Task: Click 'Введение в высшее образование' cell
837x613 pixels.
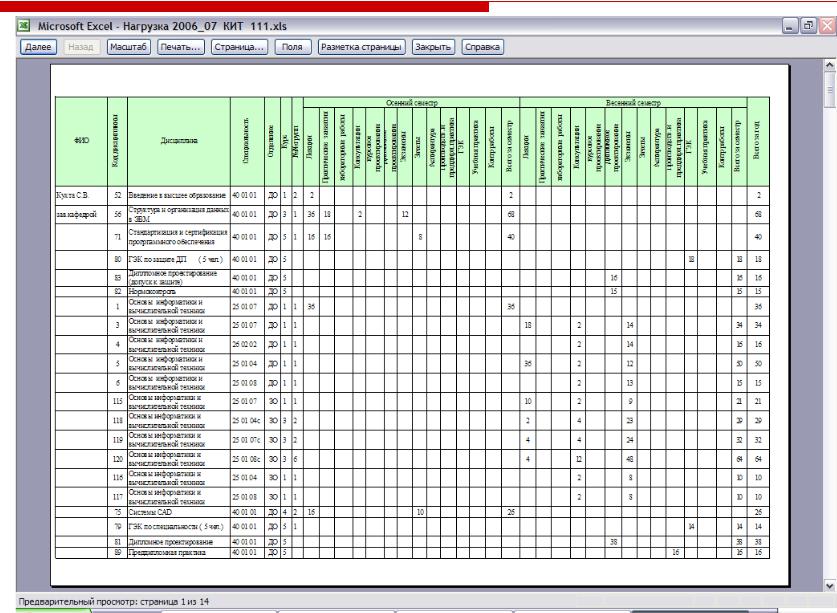Action: 177,195
